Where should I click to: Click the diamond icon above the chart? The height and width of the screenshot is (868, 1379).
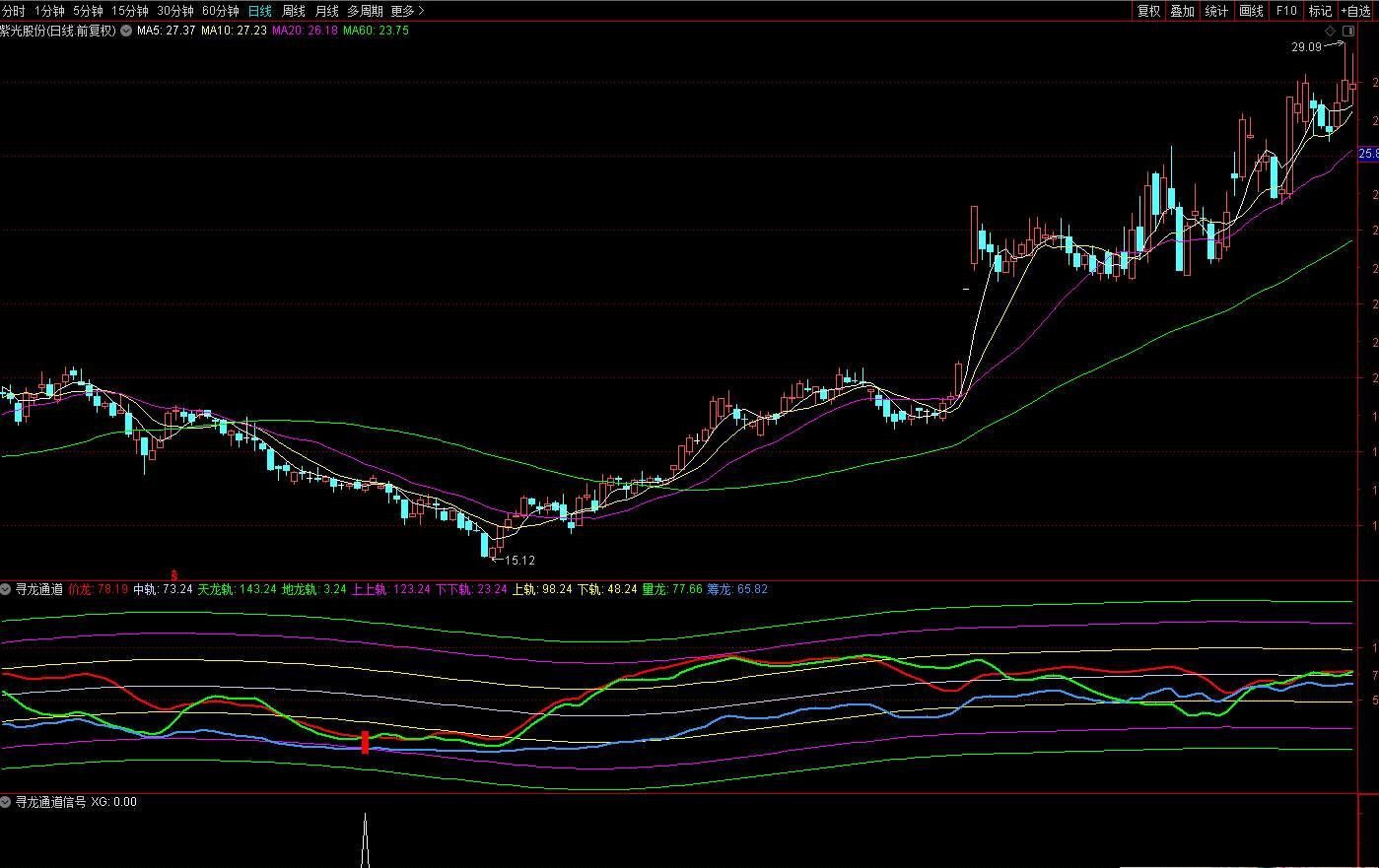(1329, 32)
